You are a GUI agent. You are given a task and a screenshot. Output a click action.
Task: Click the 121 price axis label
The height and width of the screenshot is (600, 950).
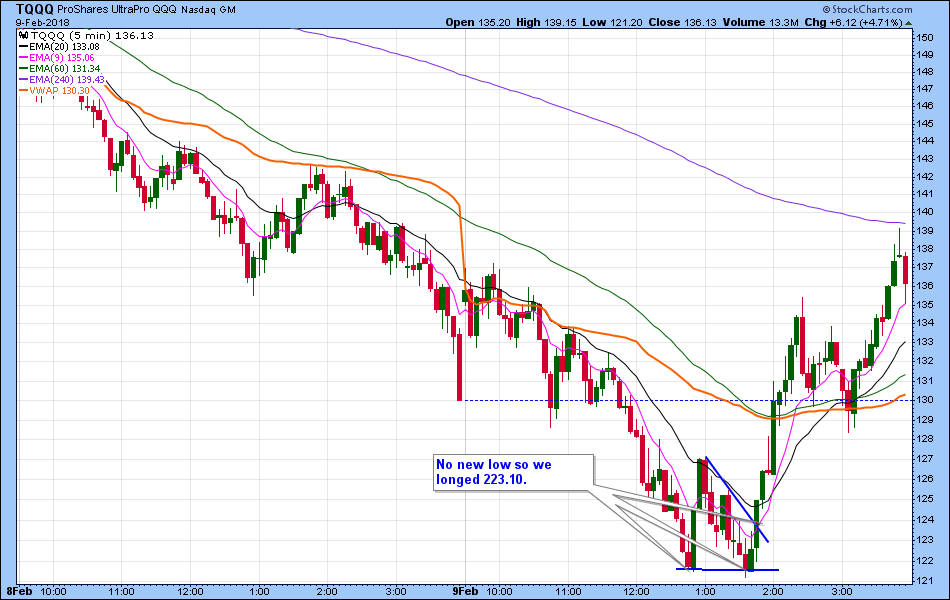925,581
